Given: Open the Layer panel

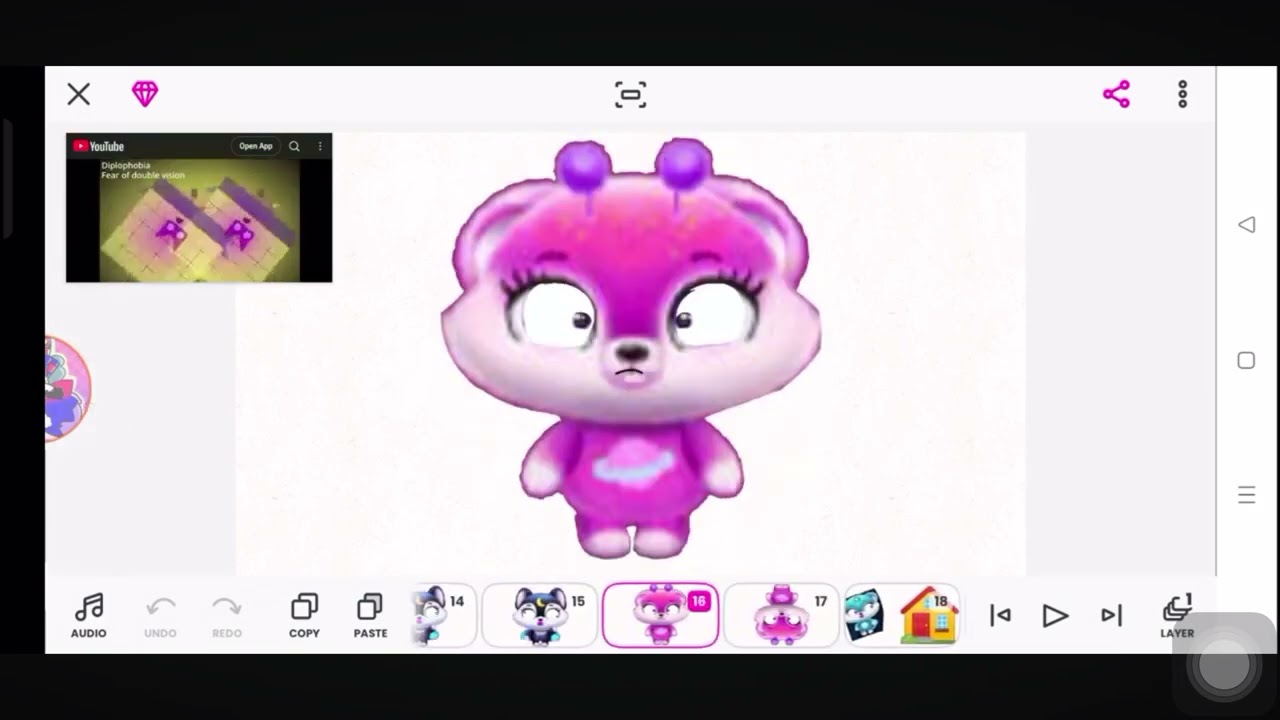Looking at the screenshot, I should point(1177,616).
